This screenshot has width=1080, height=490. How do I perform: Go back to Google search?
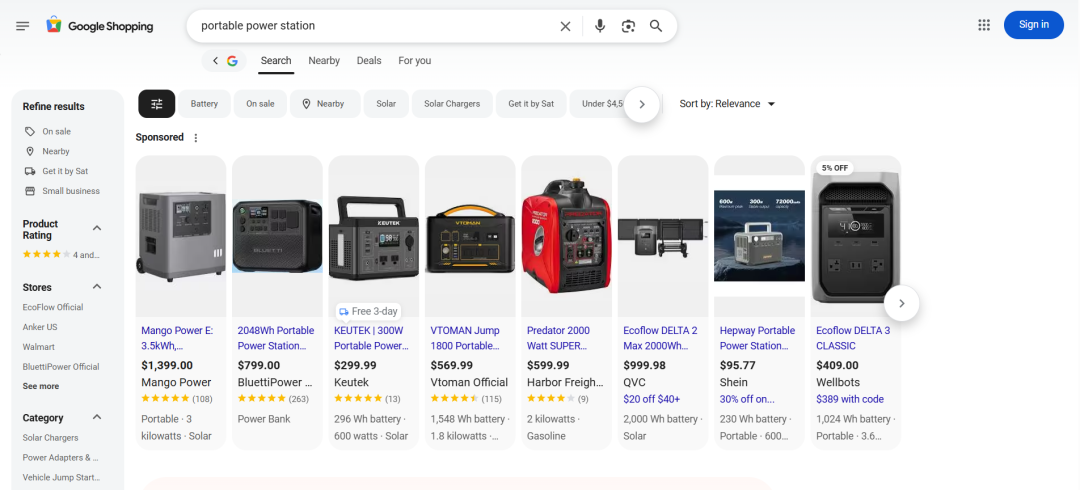click(x=224, y=61)
